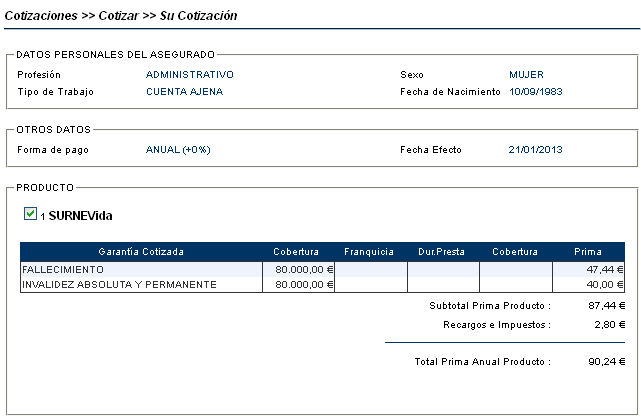Click the Total Prima Anual amount 90,24 €
The image size is (641, 420).
tap(607, 362)
